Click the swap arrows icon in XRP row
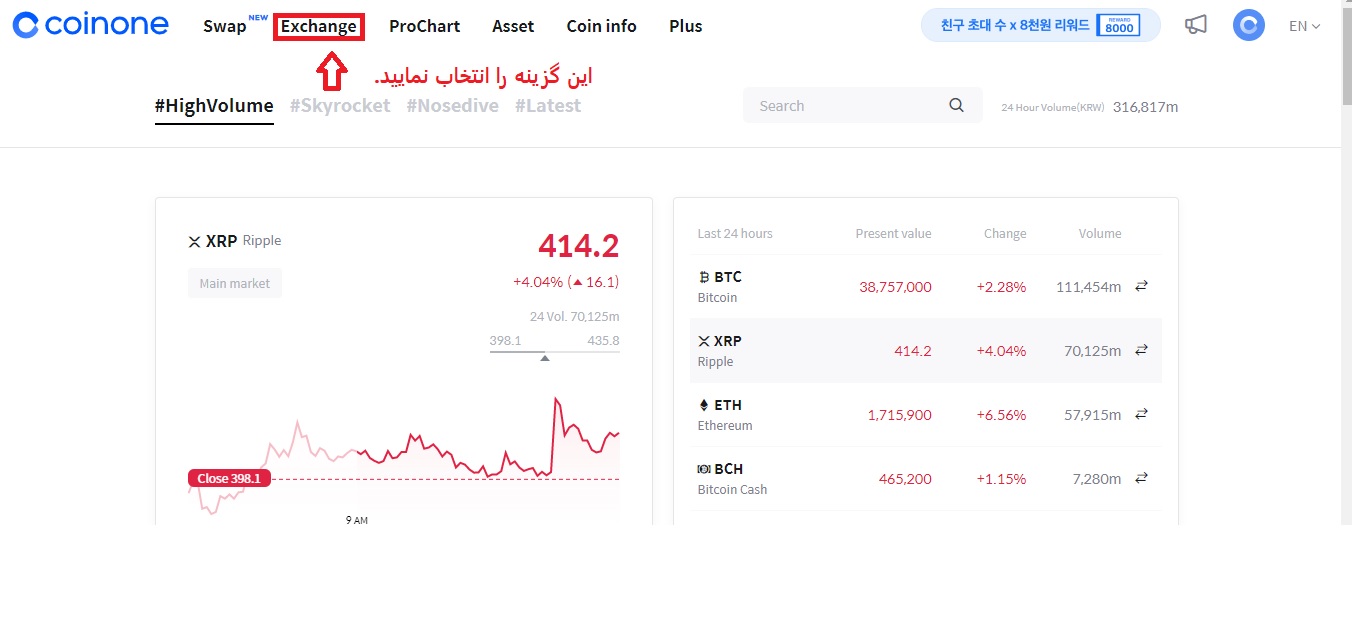Image resolution: width=1352 pixels, height=623 pixels. pyautogui.click(x=1141, y=350)
